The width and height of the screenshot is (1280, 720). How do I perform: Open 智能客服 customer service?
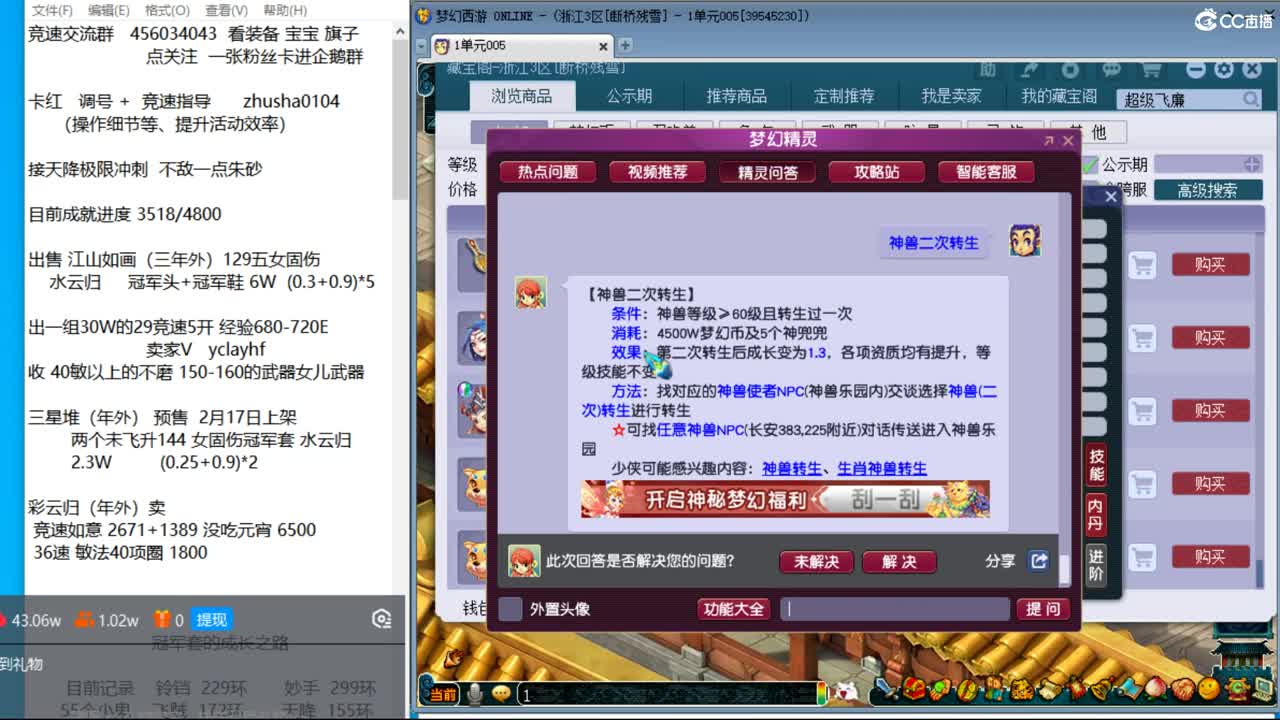pos(987,172)
